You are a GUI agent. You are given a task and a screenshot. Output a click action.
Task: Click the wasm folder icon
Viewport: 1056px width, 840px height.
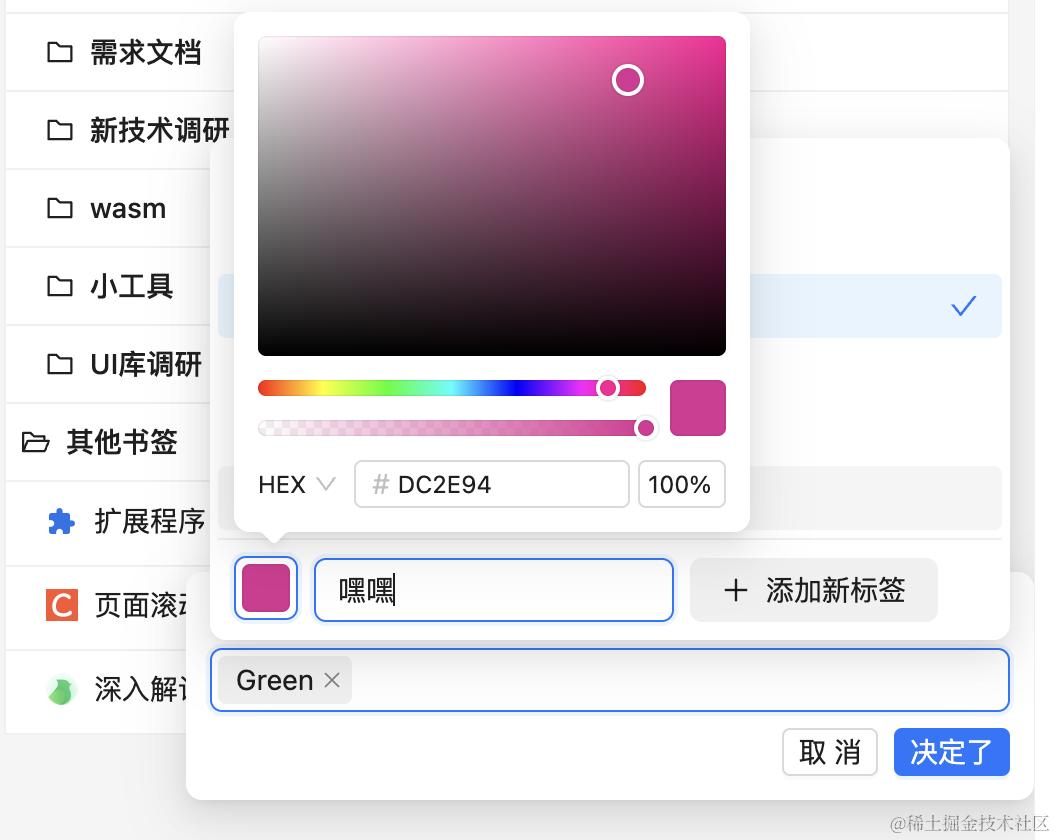[x=60, y=208]
